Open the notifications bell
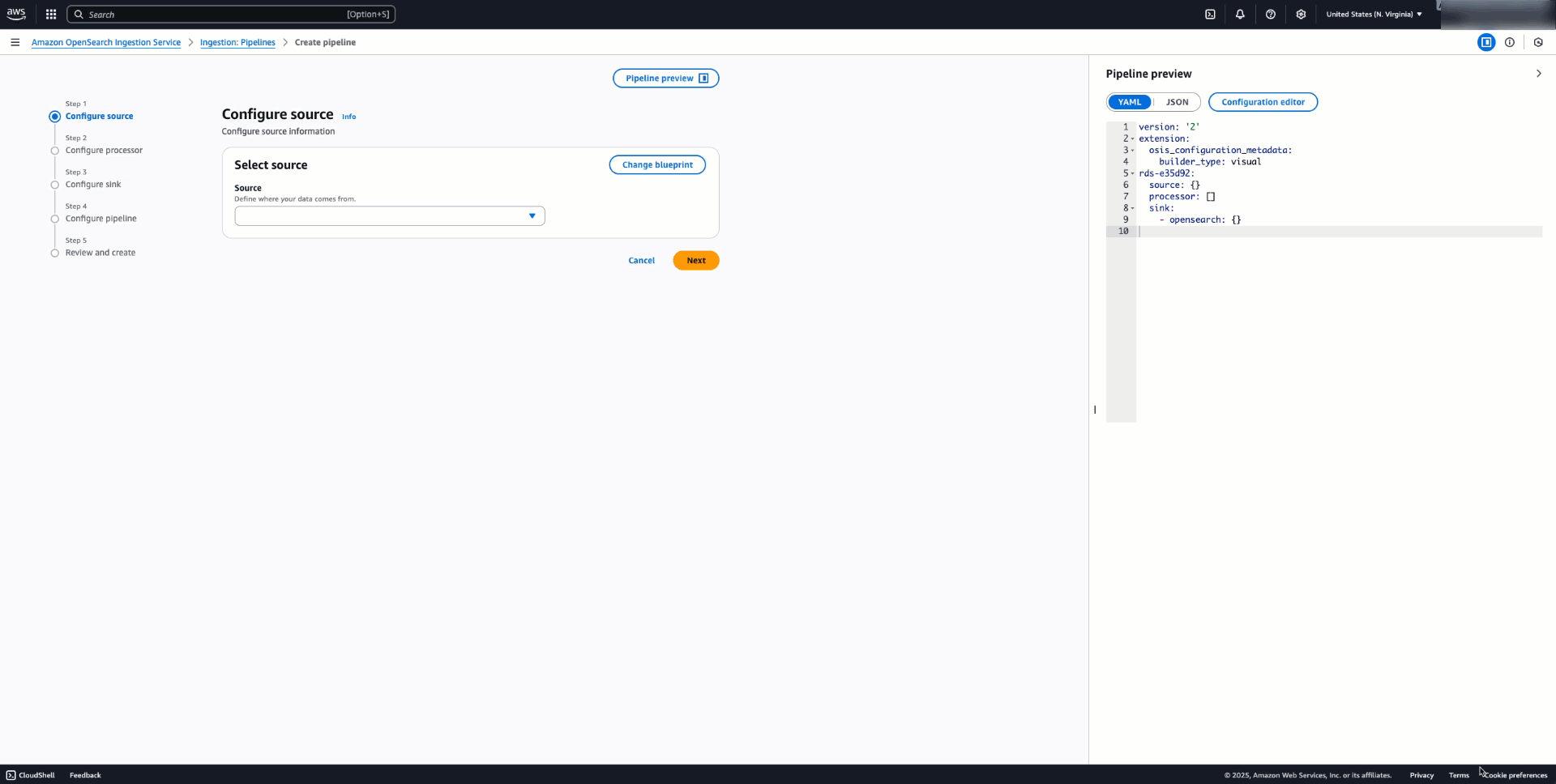 [1240, 15]
